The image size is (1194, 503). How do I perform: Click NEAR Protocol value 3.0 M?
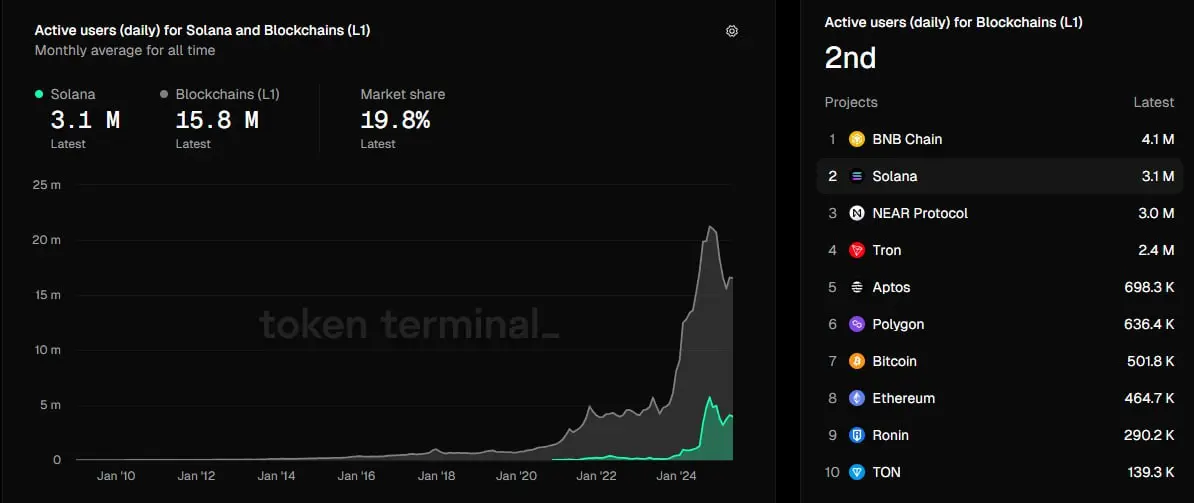(1157, 213)
